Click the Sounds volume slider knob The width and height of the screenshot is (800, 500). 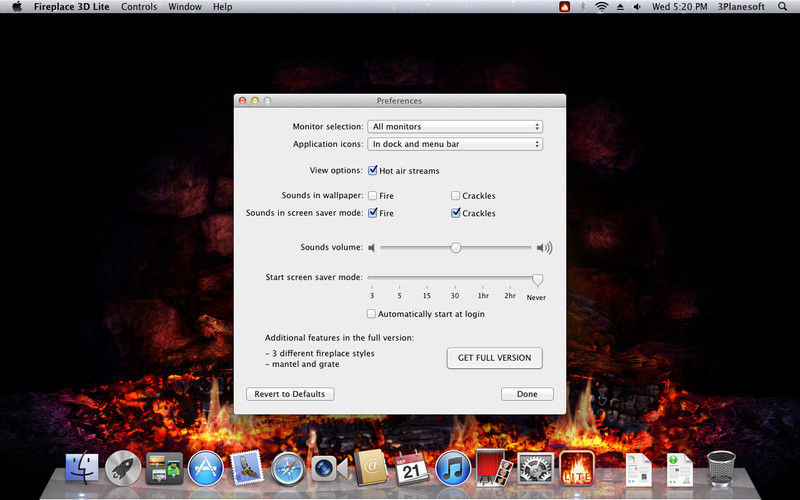456,248
